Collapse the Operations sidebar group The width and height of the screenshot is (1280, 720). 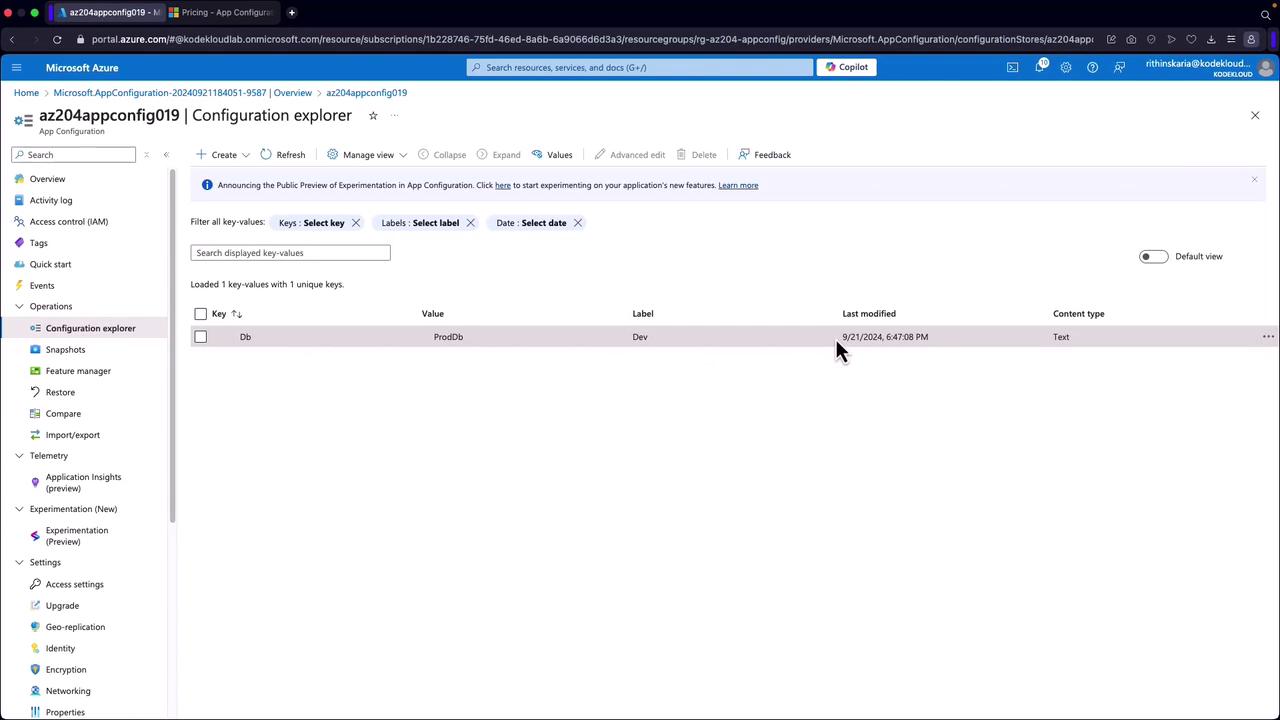coord(19,307)
